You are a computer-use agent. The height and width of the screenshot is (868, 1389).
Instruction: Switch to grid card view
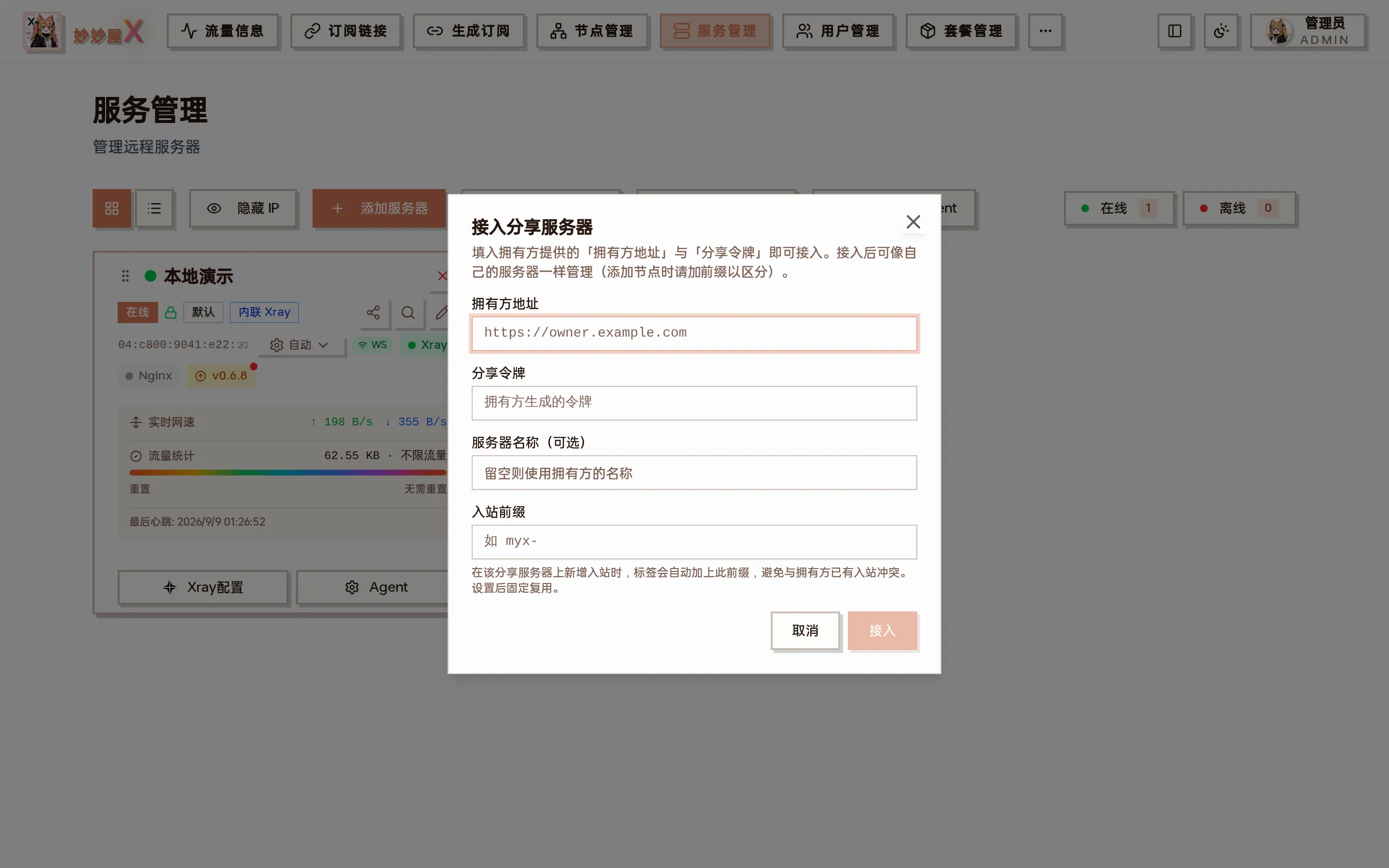point(112,208)
